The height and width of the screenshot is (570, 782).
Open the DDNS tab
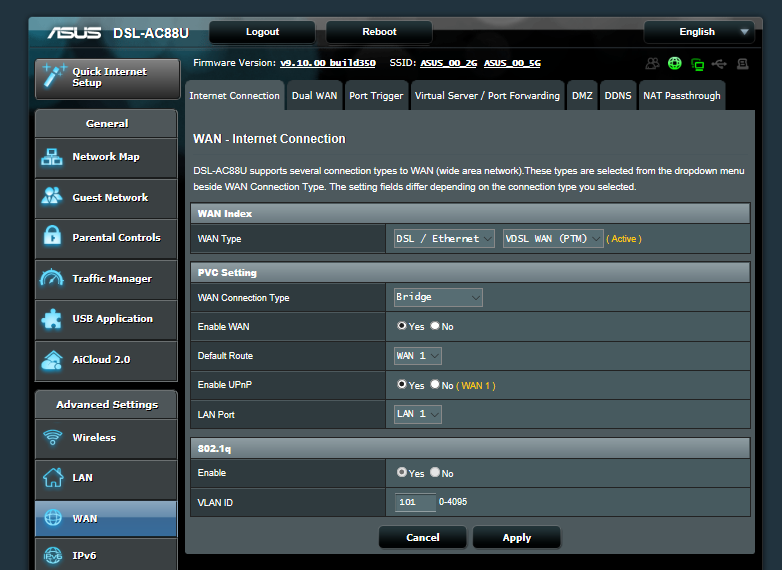tap(618, 96)
